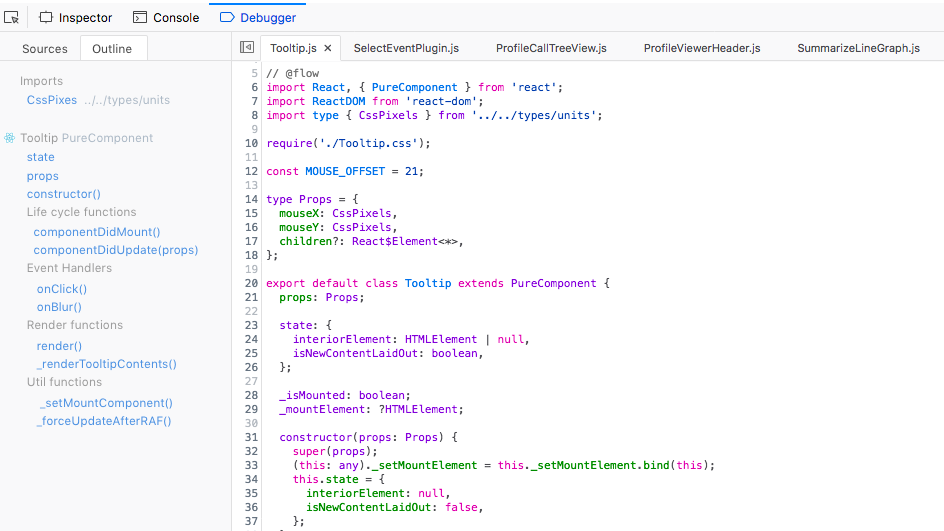Click the require('./Tooltip.css') line
This screenshot has width=944, height=531.
tap(349, 143)
